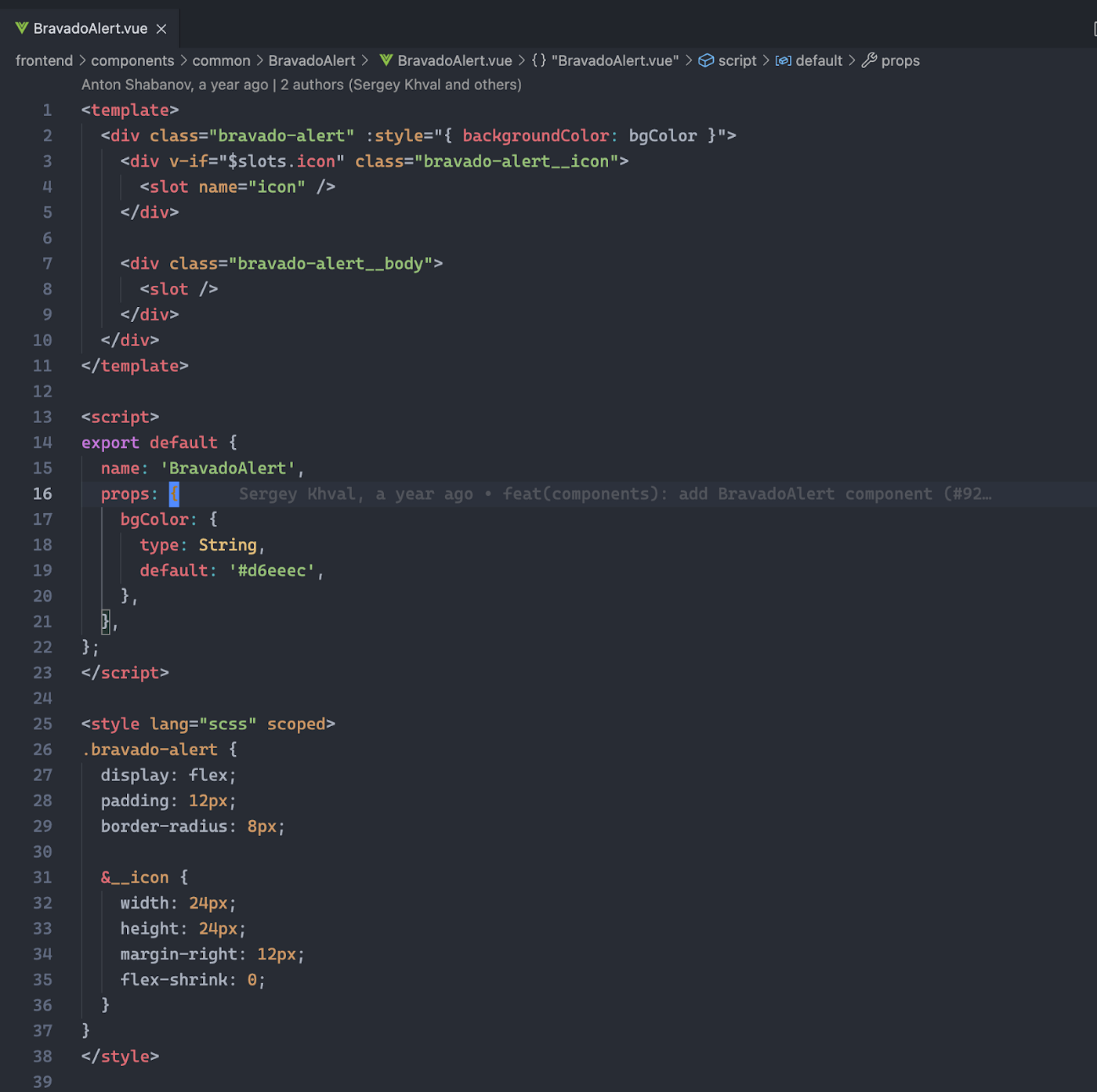
Task: Click the 'BravadoAlert' name string
Action: coord(228,468)
